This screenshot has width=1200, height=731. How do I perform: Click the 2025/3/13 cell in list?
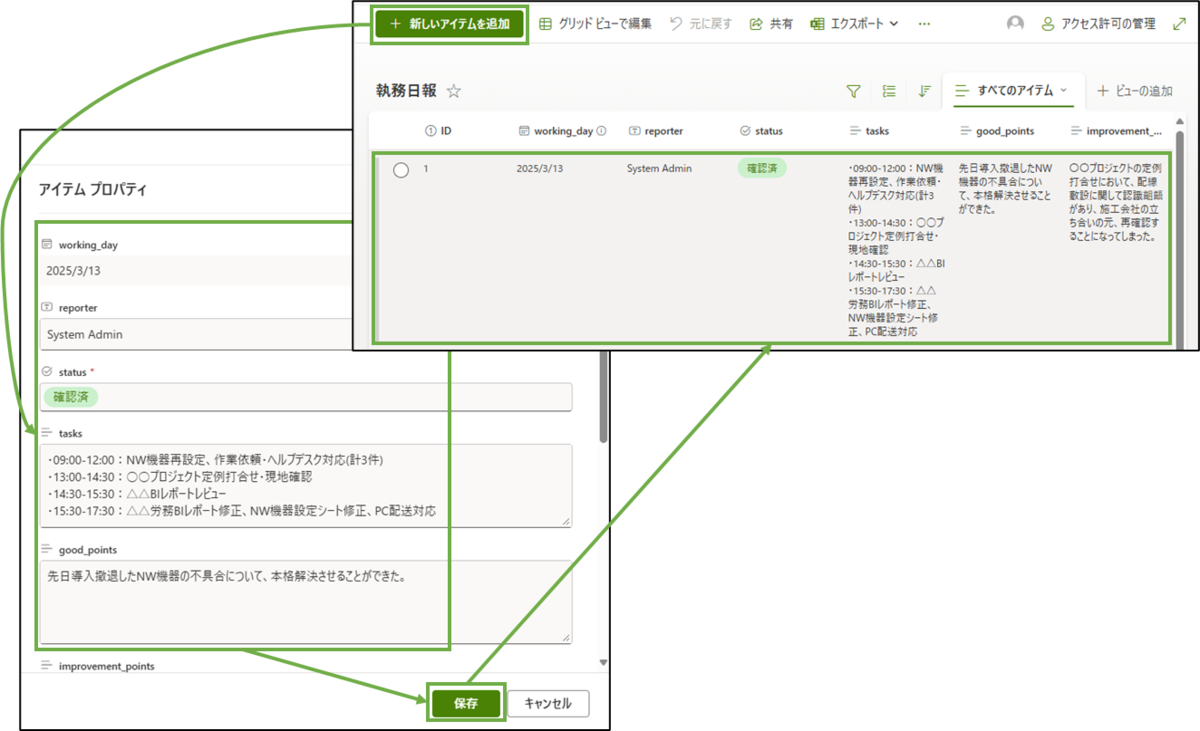point(540,169)
